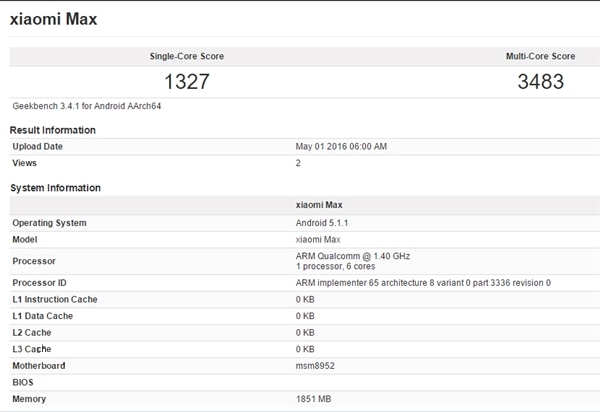
Task: Click the Model row label
Action: (25, 239)
